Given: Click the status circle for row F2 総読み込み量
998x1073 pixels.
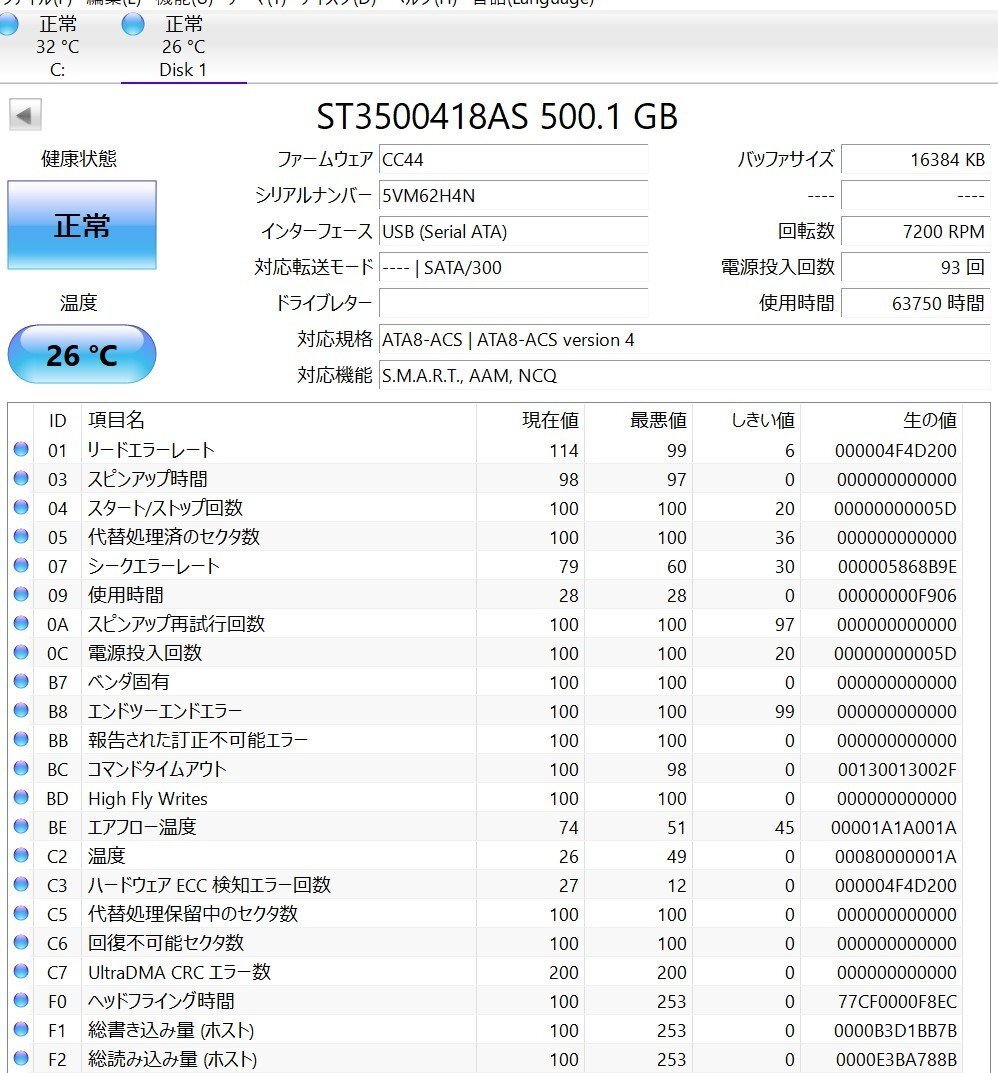Looking at the screenshot, I should click(x=21, y=1059).
